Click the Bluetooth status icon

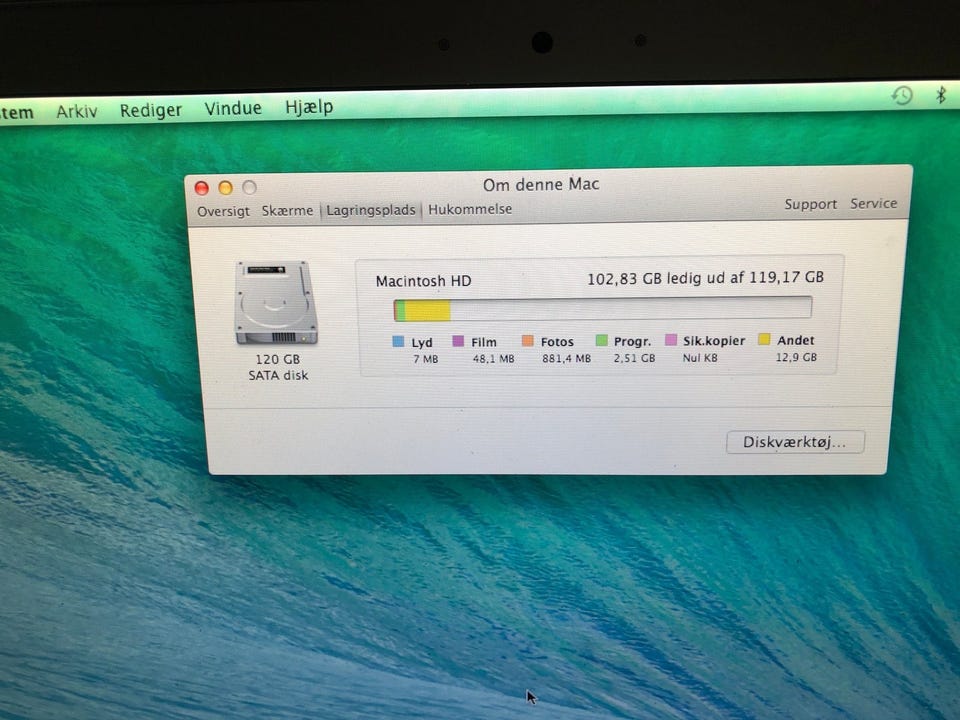click(942, 94)
